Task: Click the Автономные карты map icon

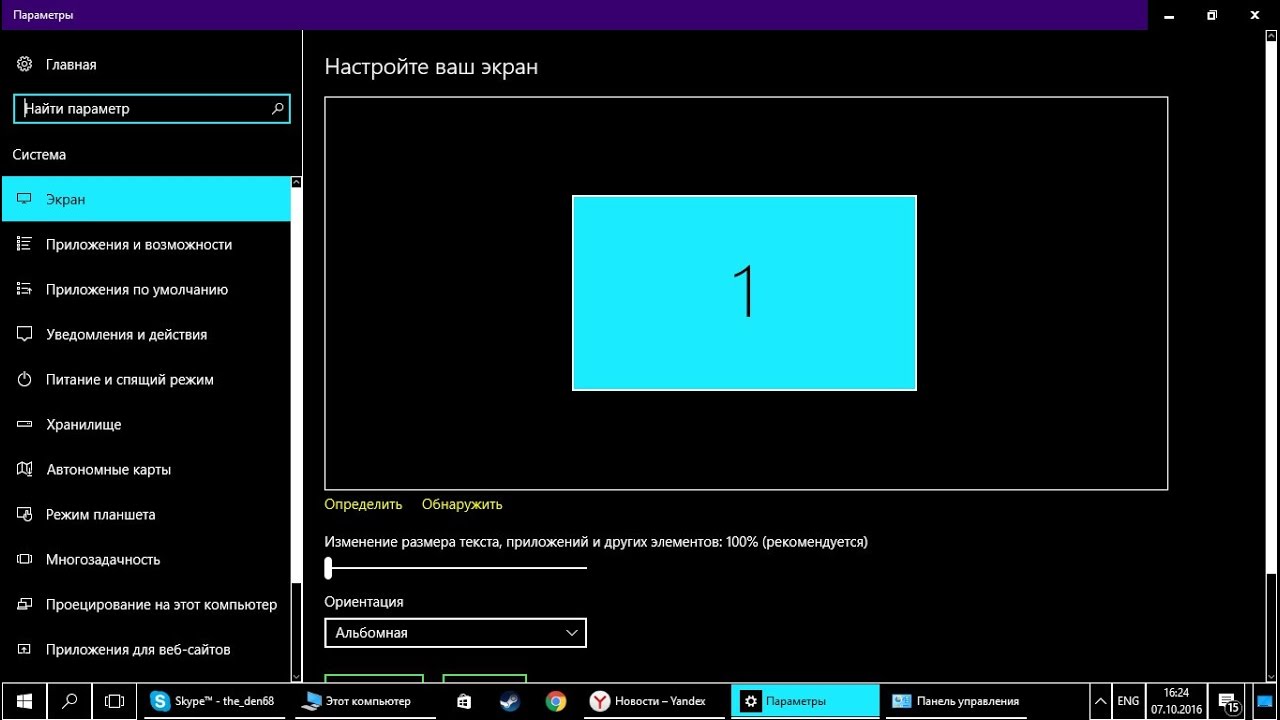Action: pos(25,469)
